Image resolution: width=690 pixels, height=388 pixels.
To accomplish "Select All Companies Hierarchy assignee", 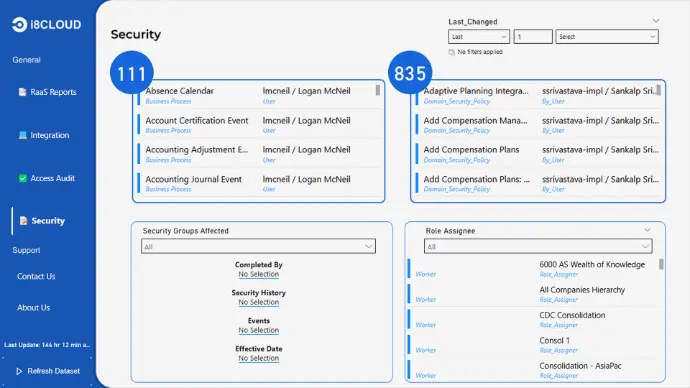I will (582, 290).
